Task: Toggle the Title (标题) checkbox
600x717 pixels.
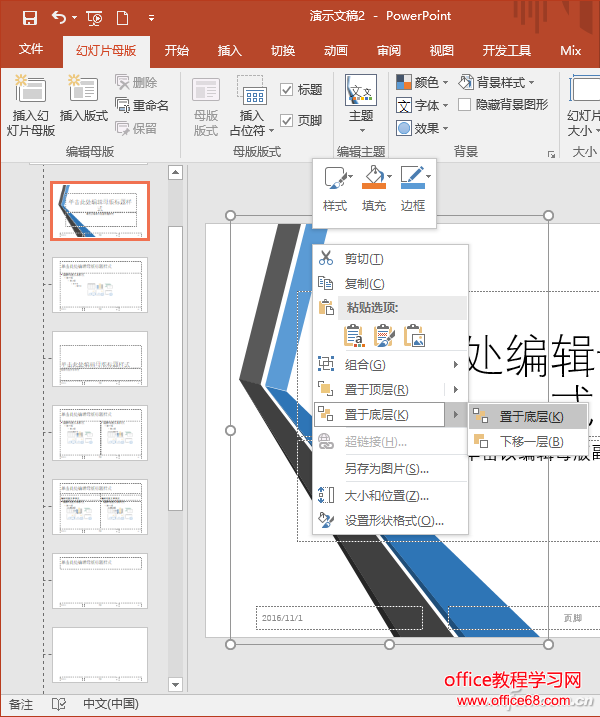Action: click(x=287, y=90)
